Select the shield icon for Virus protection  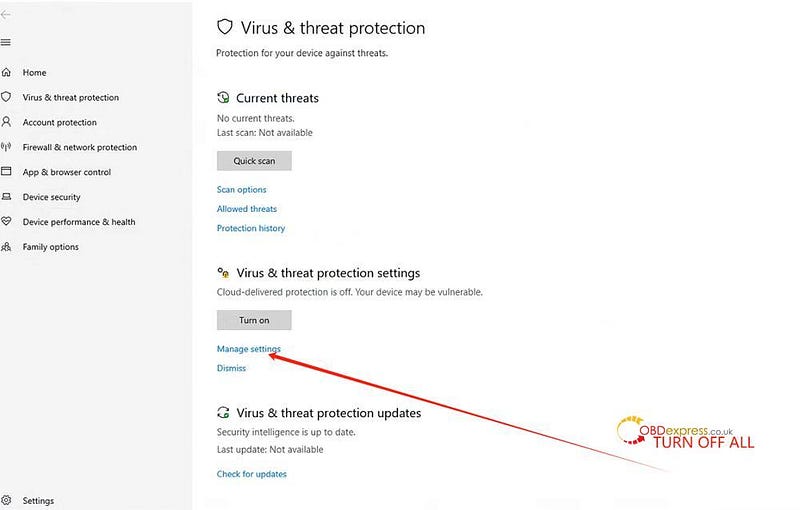tap(6, 97)
